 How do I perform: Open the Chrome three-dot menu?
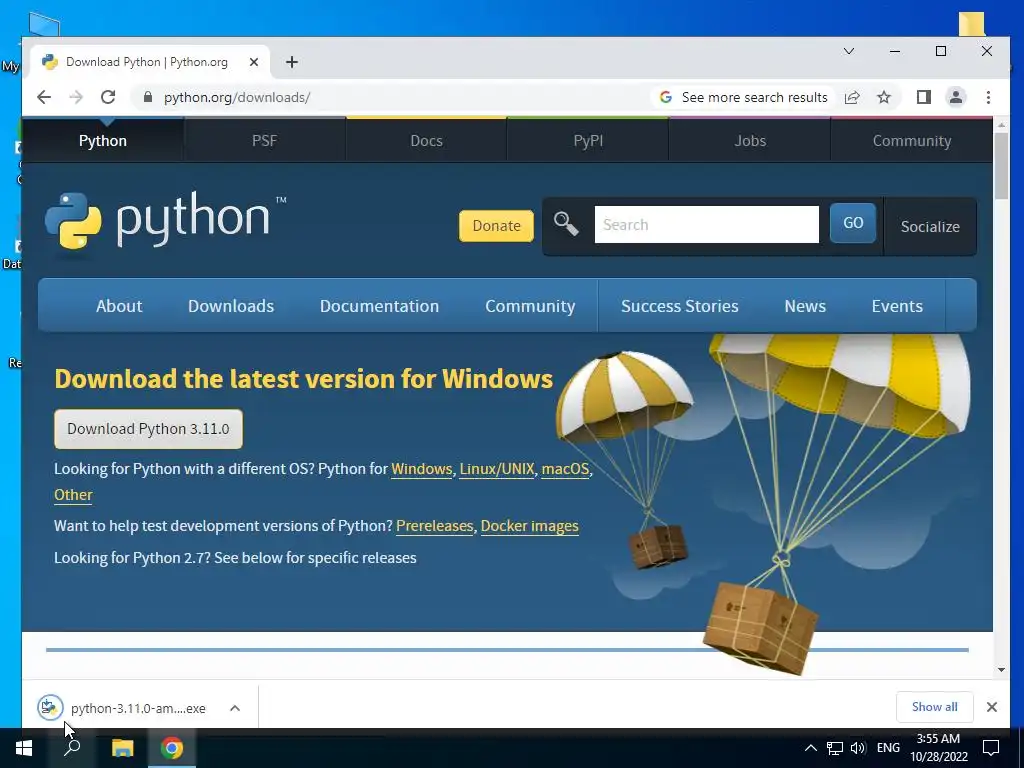point(988,97)
